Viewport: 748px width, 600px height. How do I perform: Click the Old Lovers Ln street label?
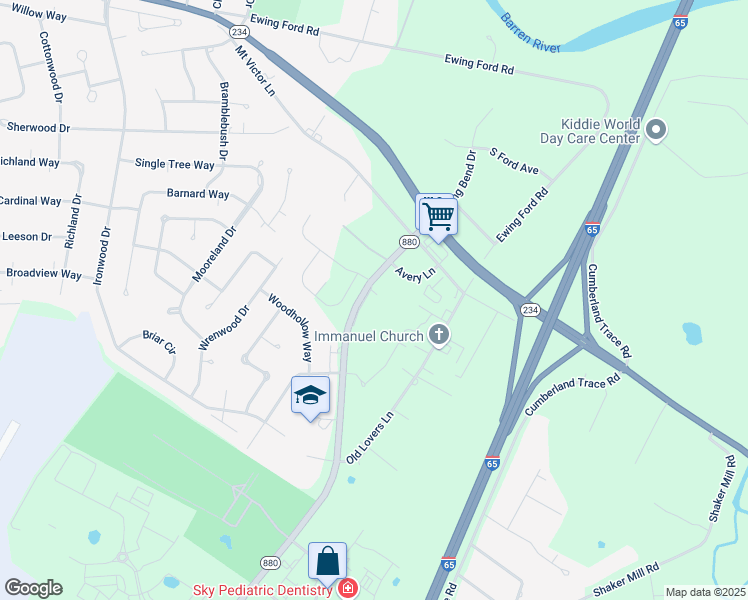pos(370,437)
